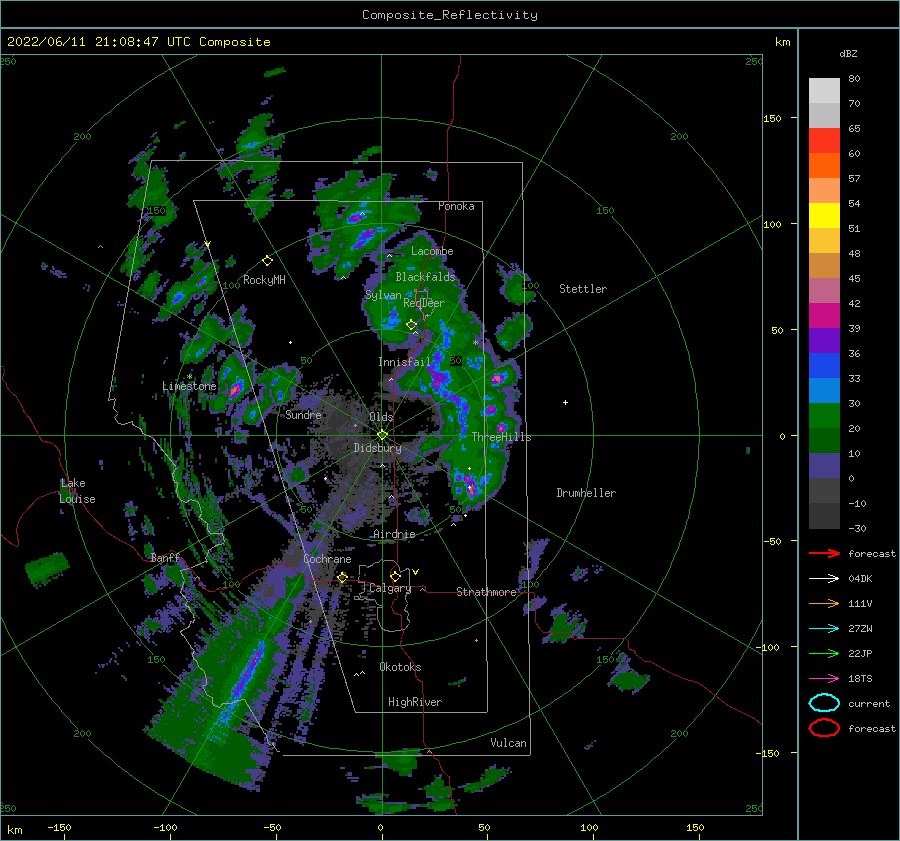
Task: Click the Blackfalds city label
Action: click(425, 277)
